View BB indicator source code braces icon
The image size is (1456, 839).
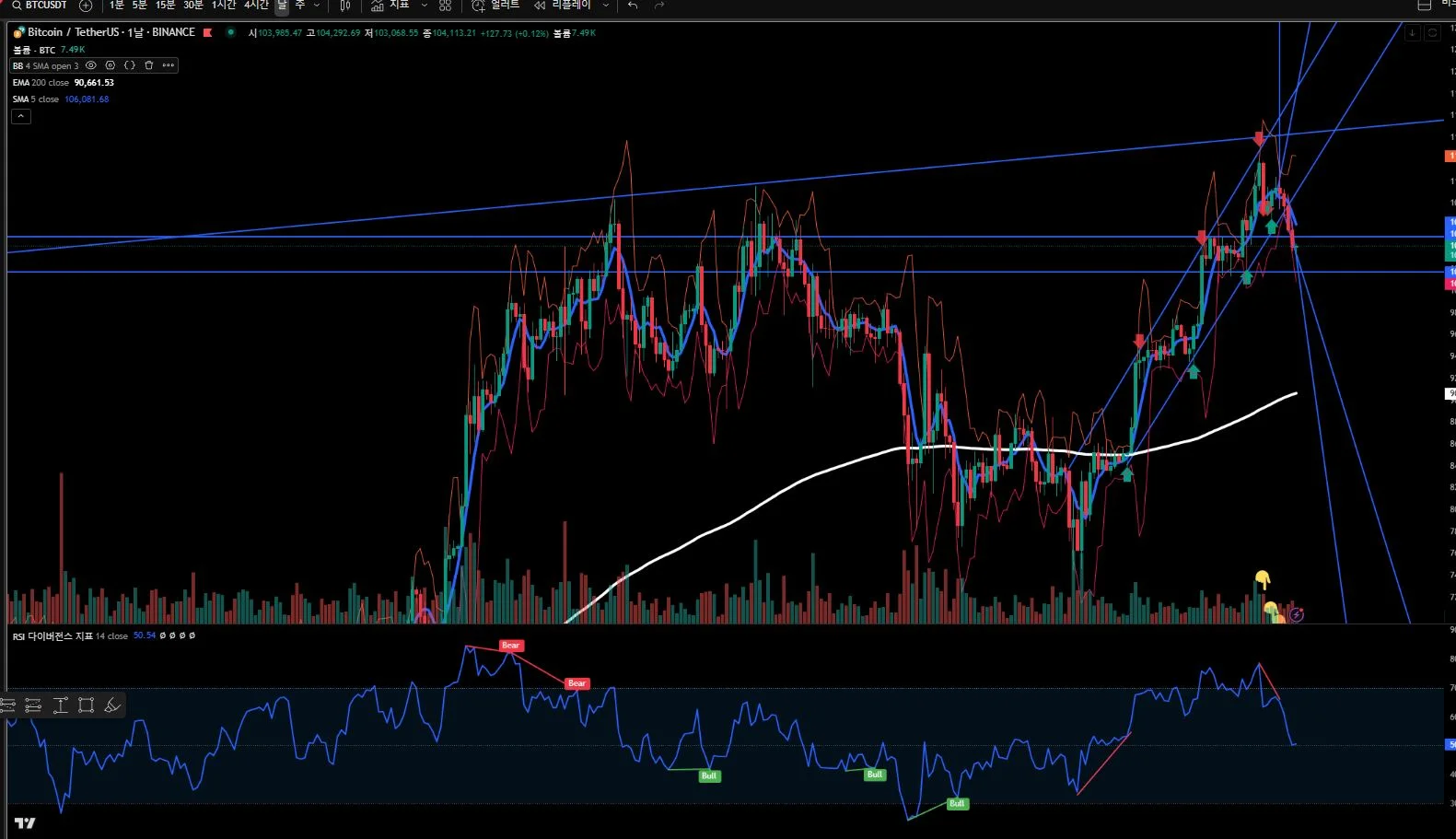tap(130, 65)
